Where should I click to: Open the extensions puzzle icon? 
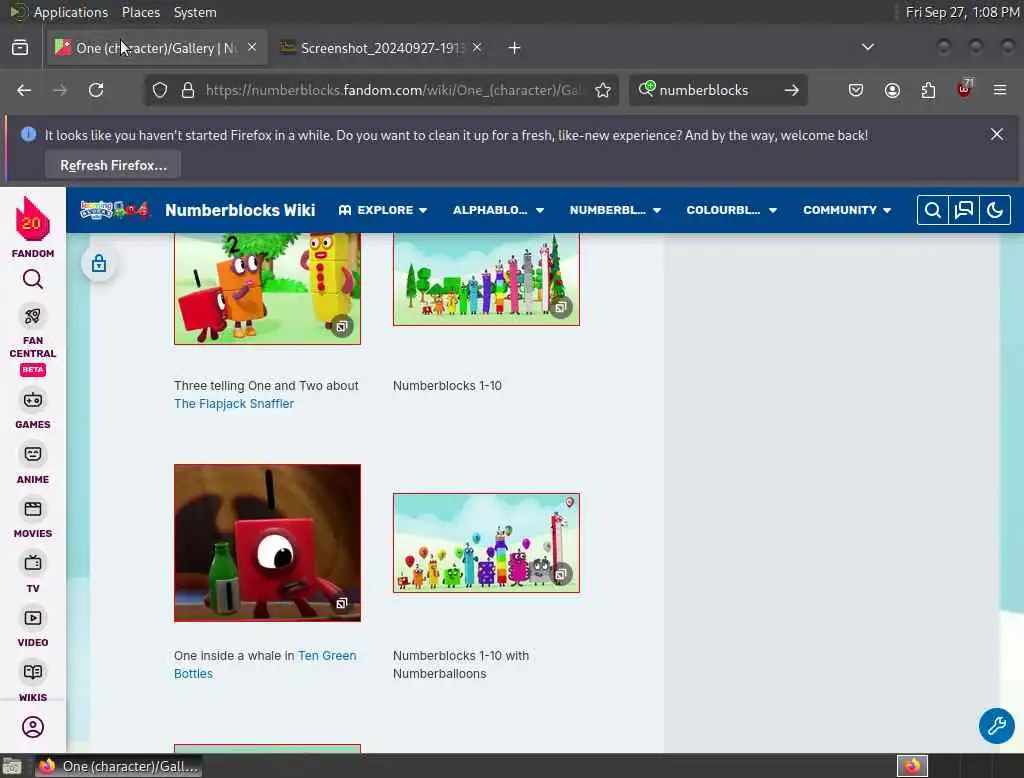pyautogui.click(x=928, y=90)
